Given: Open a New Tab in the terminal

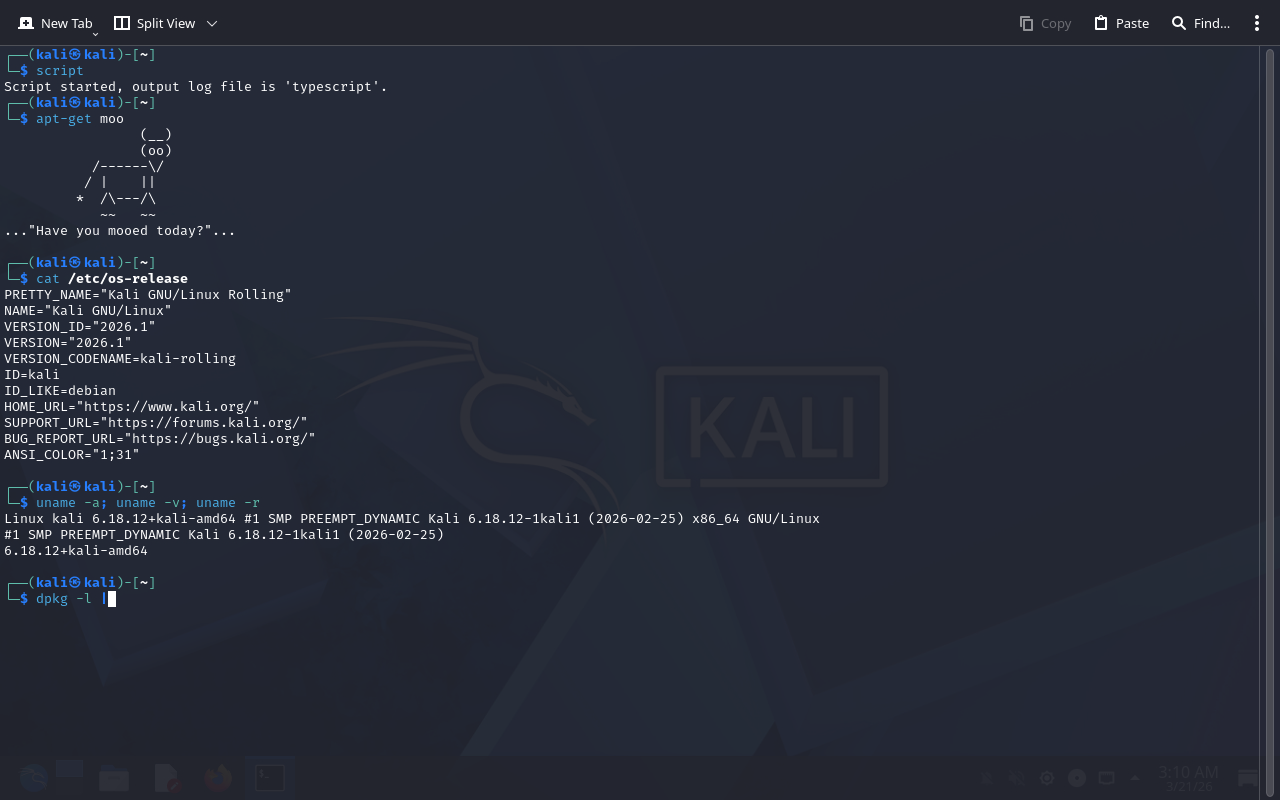Looking at the screenshot, I should coord(55,23).
